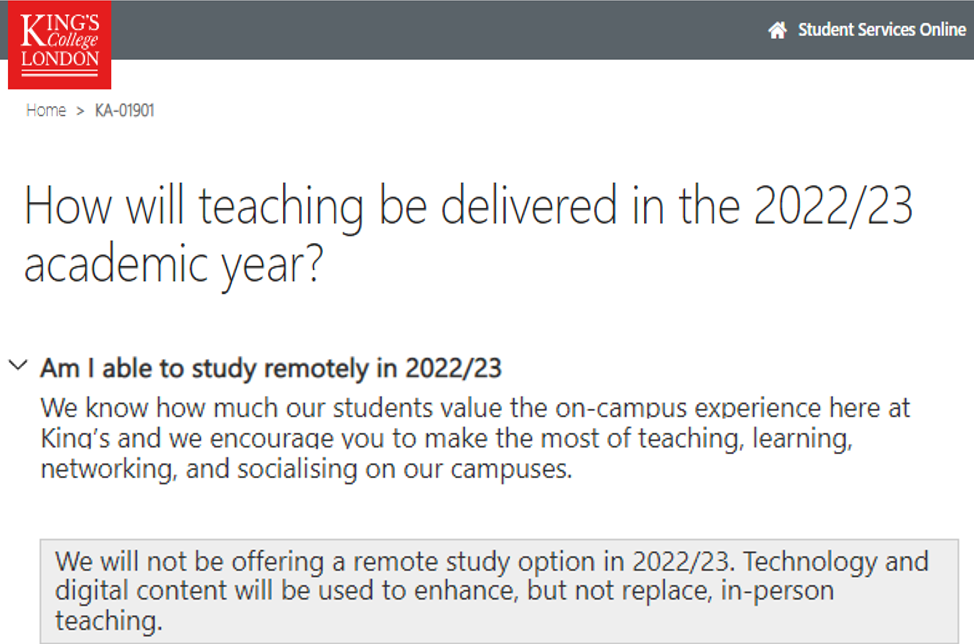Click the word "LONDON" in the logo
Image resolution: width=974 pixels, height=644 pixels.
click(60, 60)
